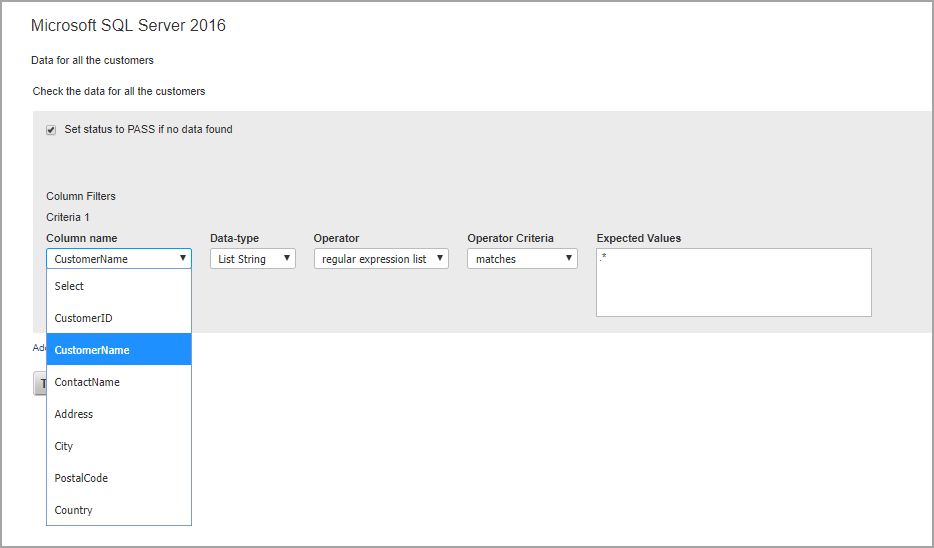Image resolution: width=934 pixels, height=548 pixels.
Task: Click the Column Filters section label
Action: [x=81, y=196]
